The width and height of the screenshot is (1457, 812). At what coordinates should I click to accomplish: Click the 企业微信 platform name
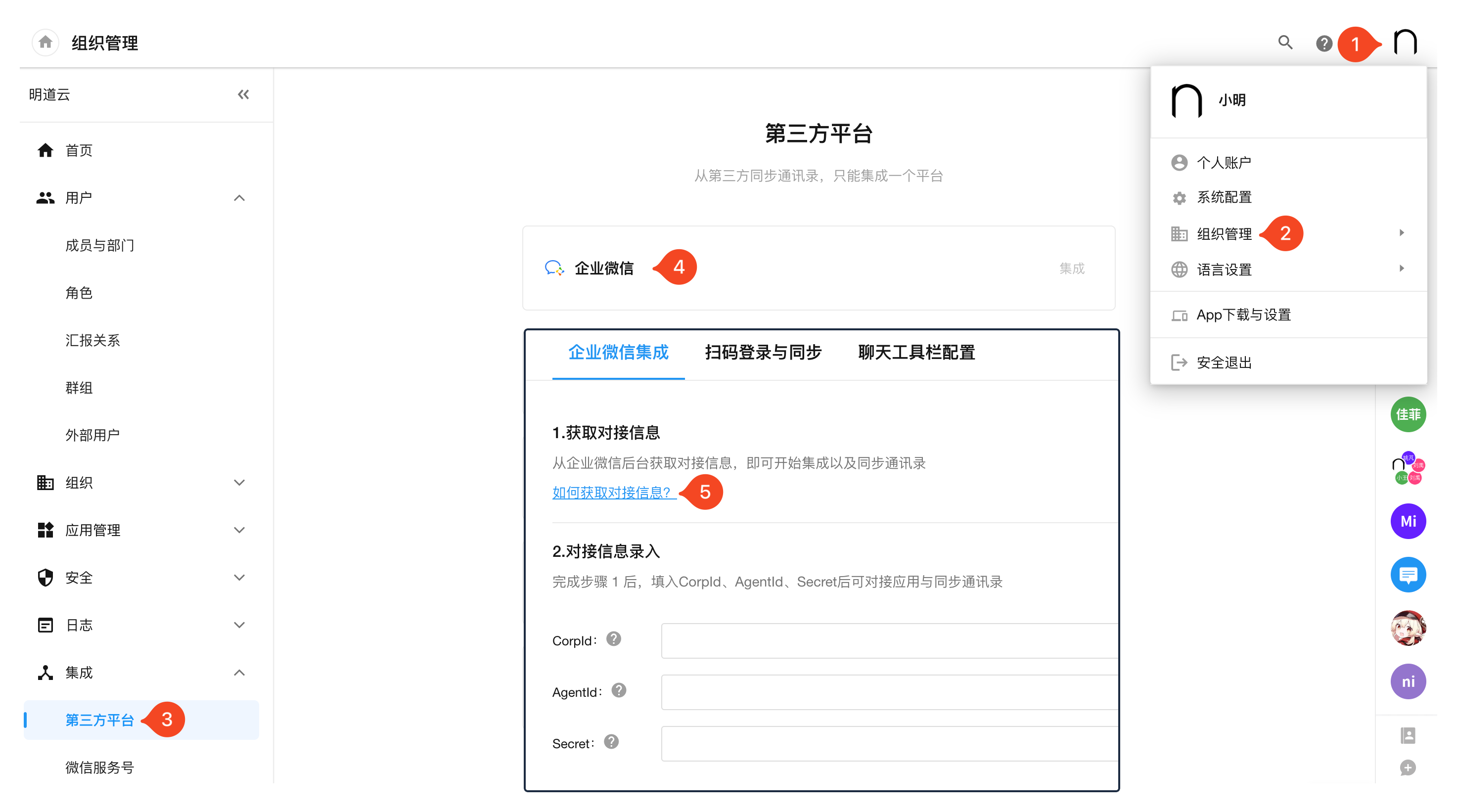pyautogui.click(x=603, y=268)
